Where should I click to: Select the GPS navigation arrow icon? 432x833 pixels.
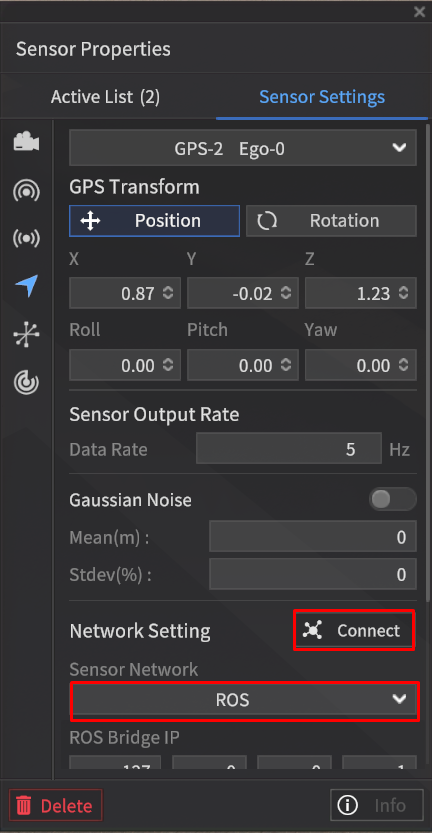point(27,286)
